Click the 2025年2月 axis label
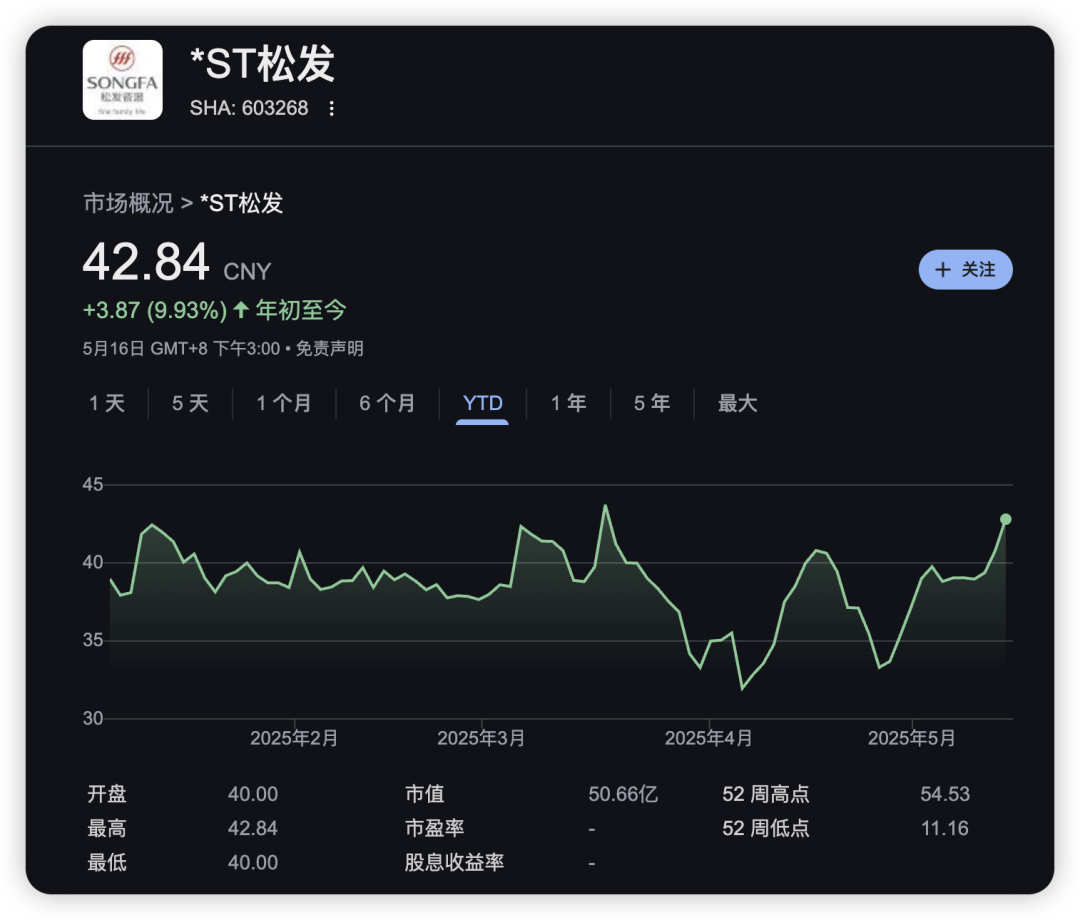 click(x=294, y=738)
